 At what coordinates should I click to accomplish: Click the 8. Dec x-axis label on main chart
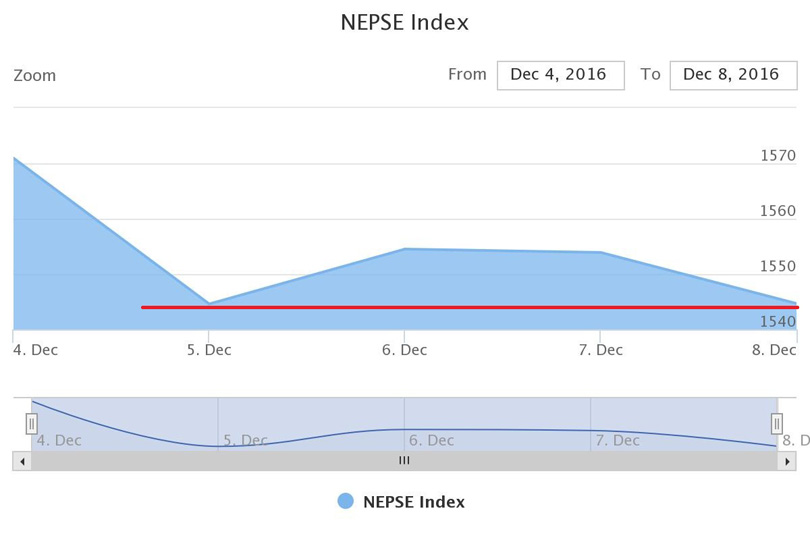point(774,350)
